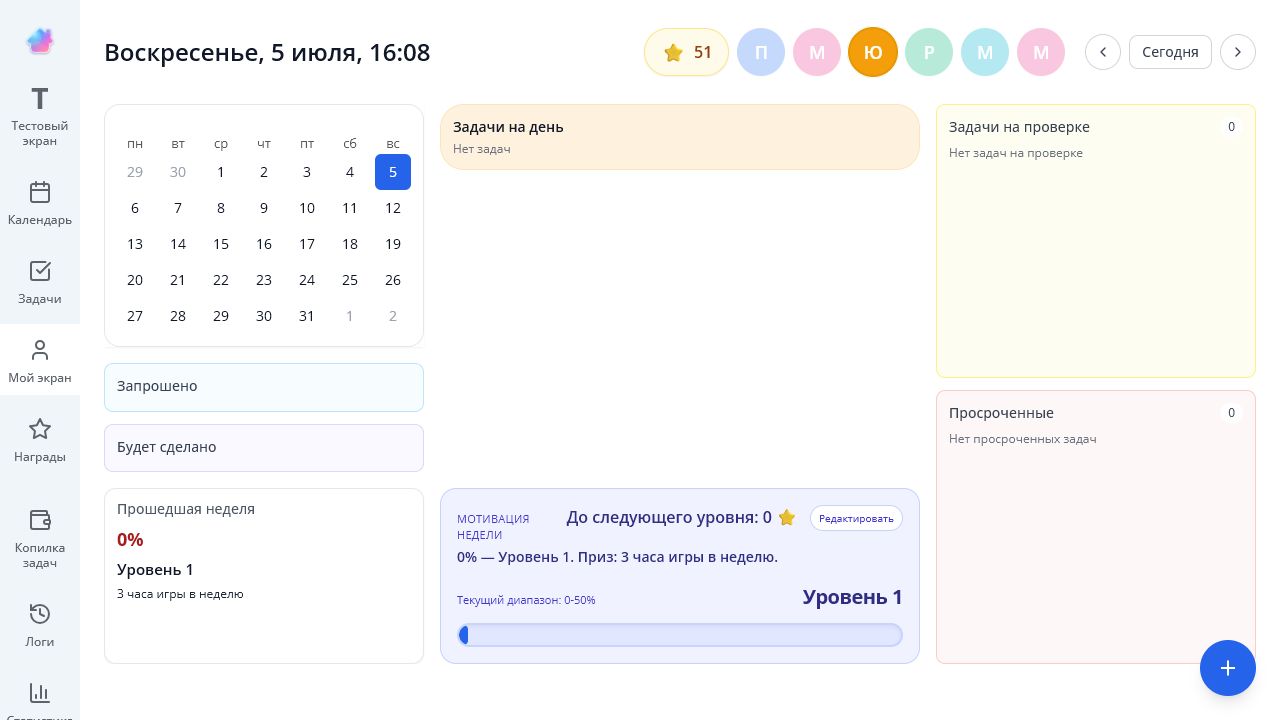1280x720 pixels.
Task: Go to the previous day arrow
Action: (1103, 52)
